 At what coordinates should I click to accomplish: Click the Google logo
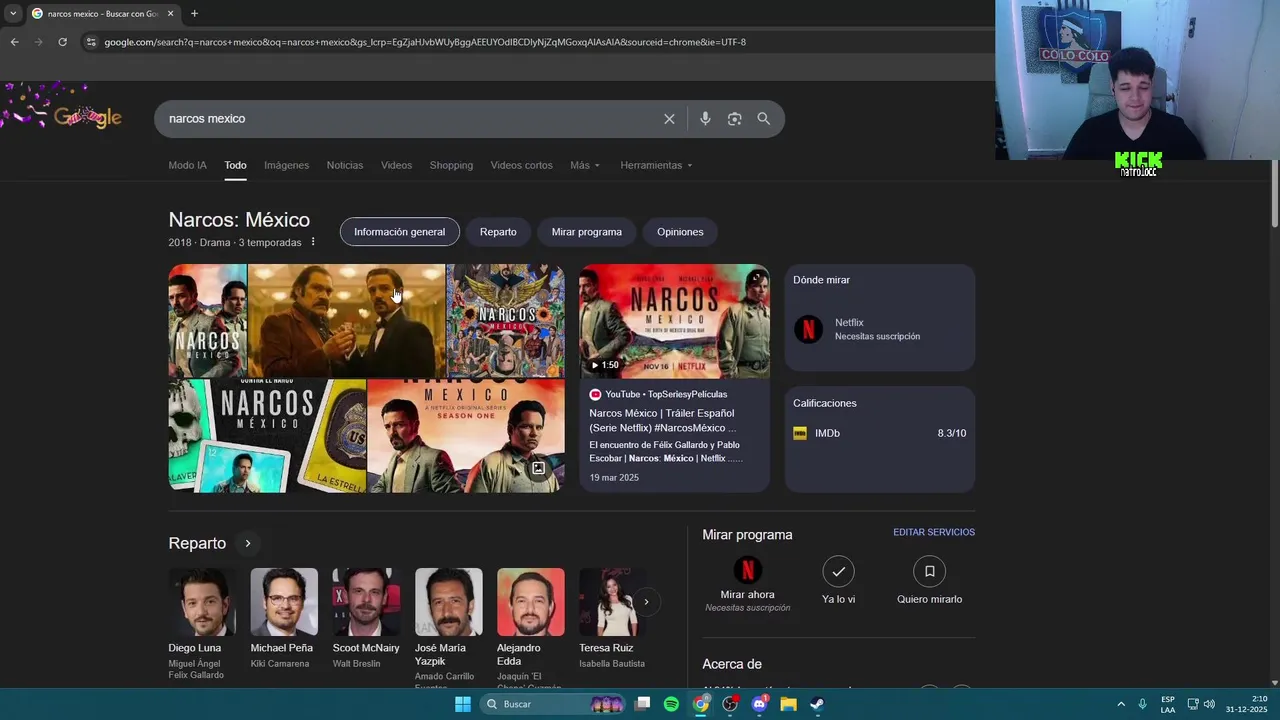coord(87,117)
